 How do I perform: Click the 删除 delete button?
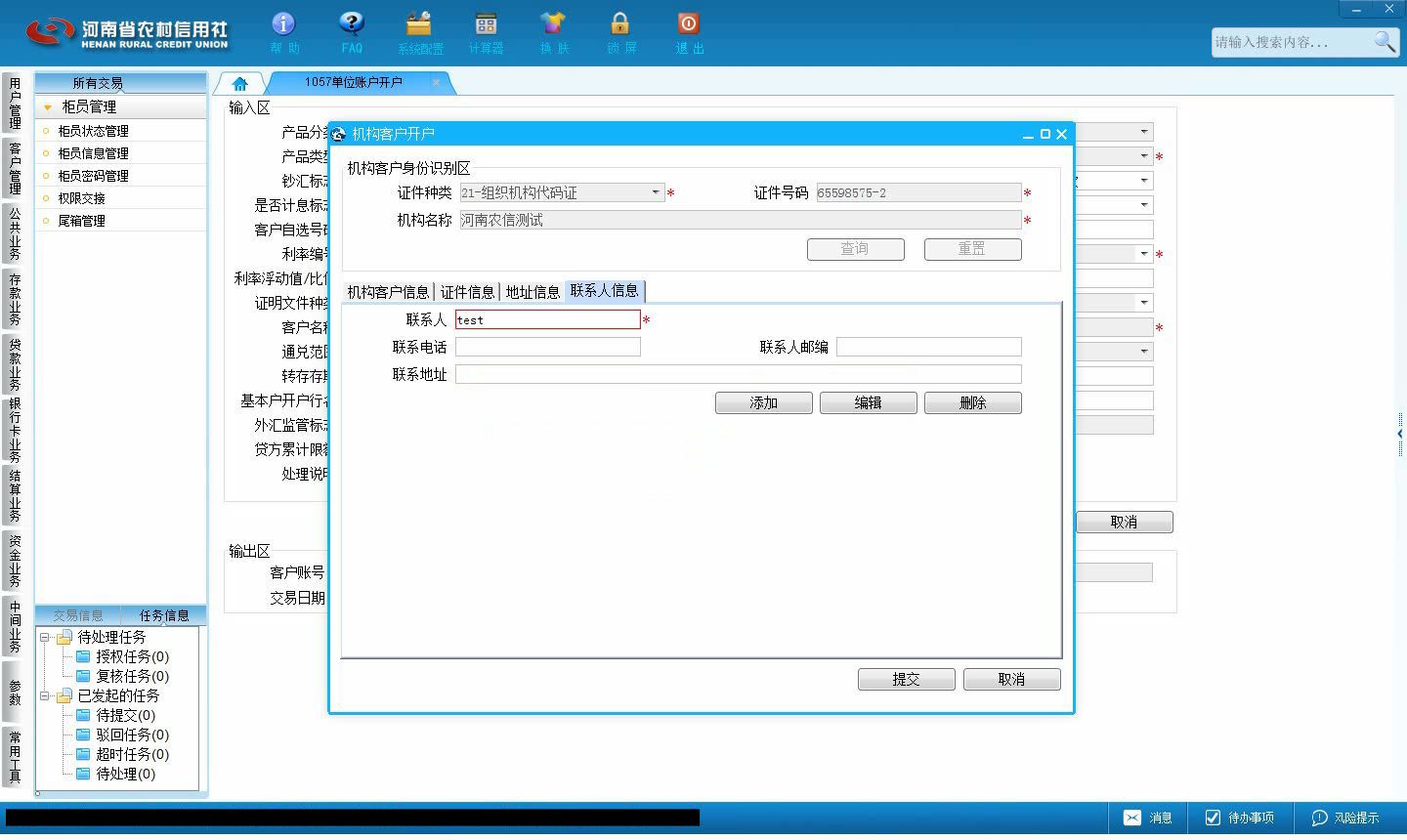(x=973, y=402)
